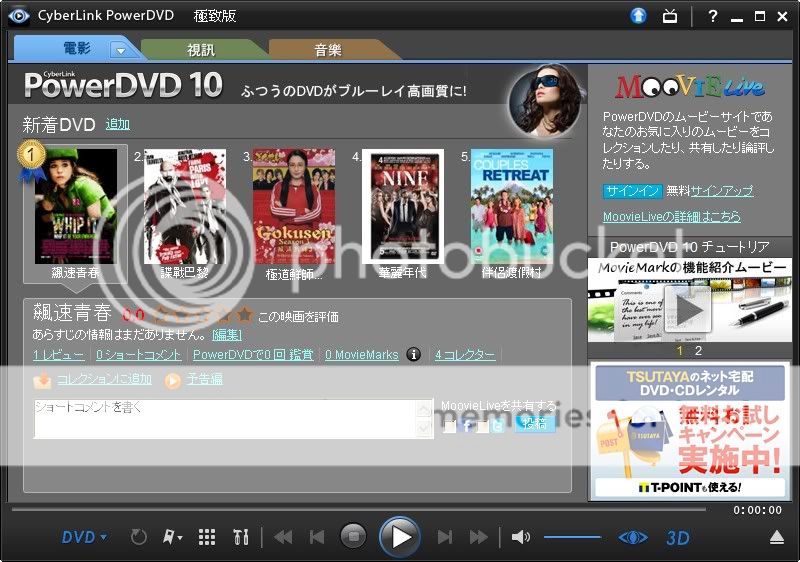This screenshot has width=800, height=562.
Task: Mute the volume speaker icon
Action: pyautogui.click(x=520, y=537)
